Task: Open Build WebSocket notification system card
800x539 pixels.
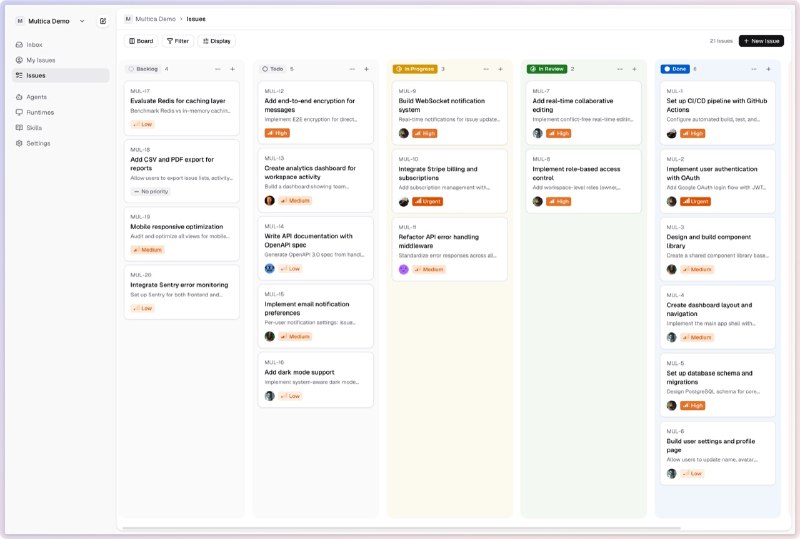Action: (x=449, y=112)
